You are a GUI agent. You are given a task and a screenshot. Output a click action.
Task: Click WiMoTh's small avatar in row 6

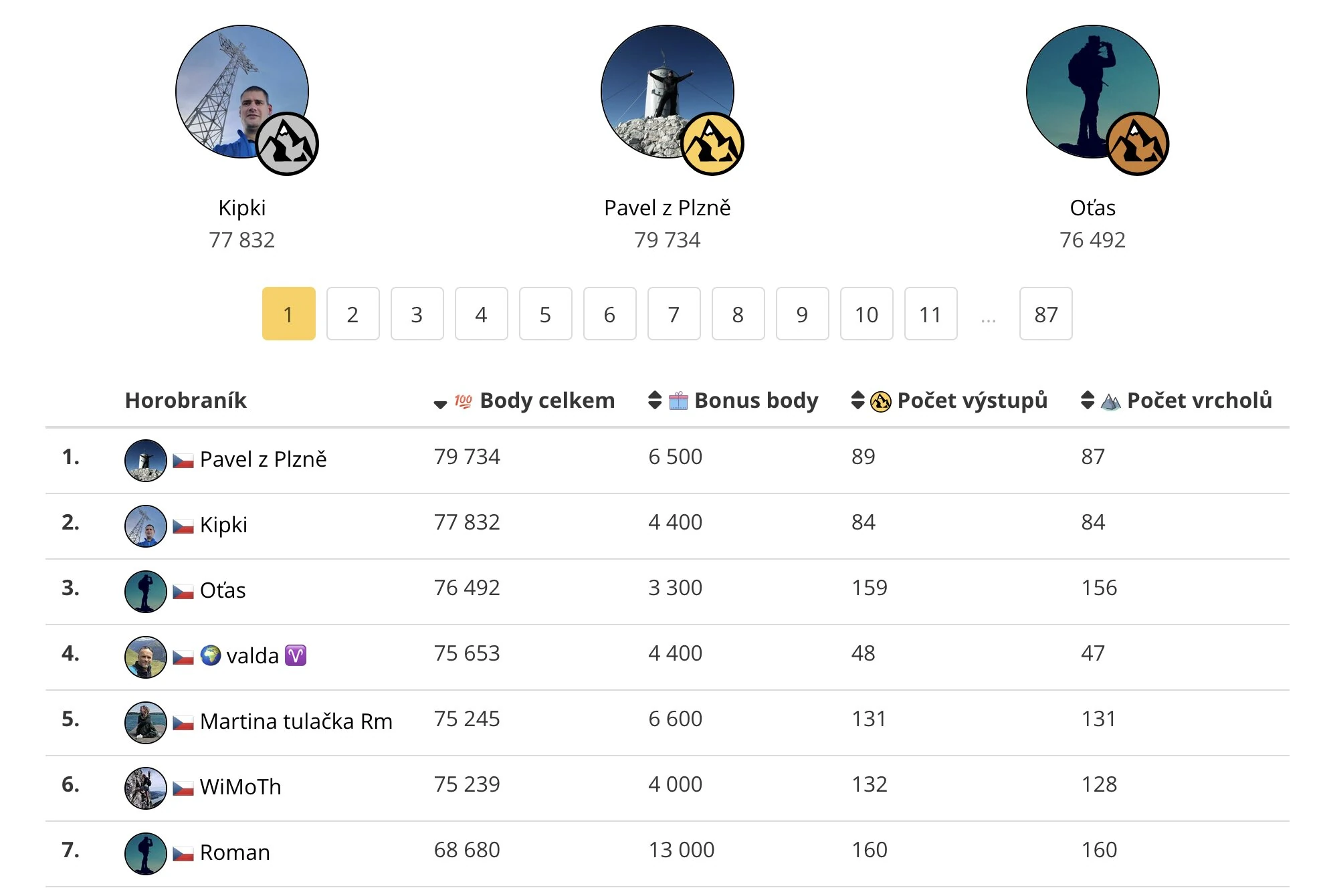pyautogui.click(x=146, y=788)
